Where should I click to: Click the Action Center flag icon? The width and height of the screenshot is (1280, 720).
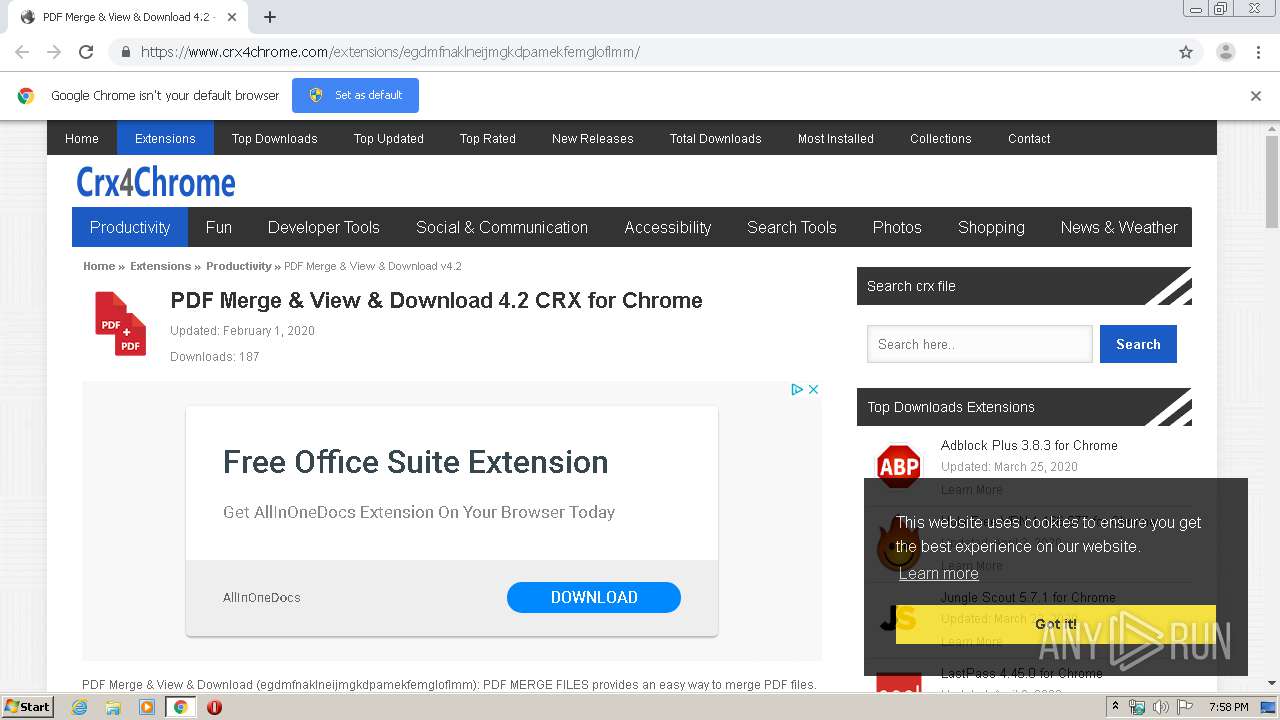(x=1185, y=707)
